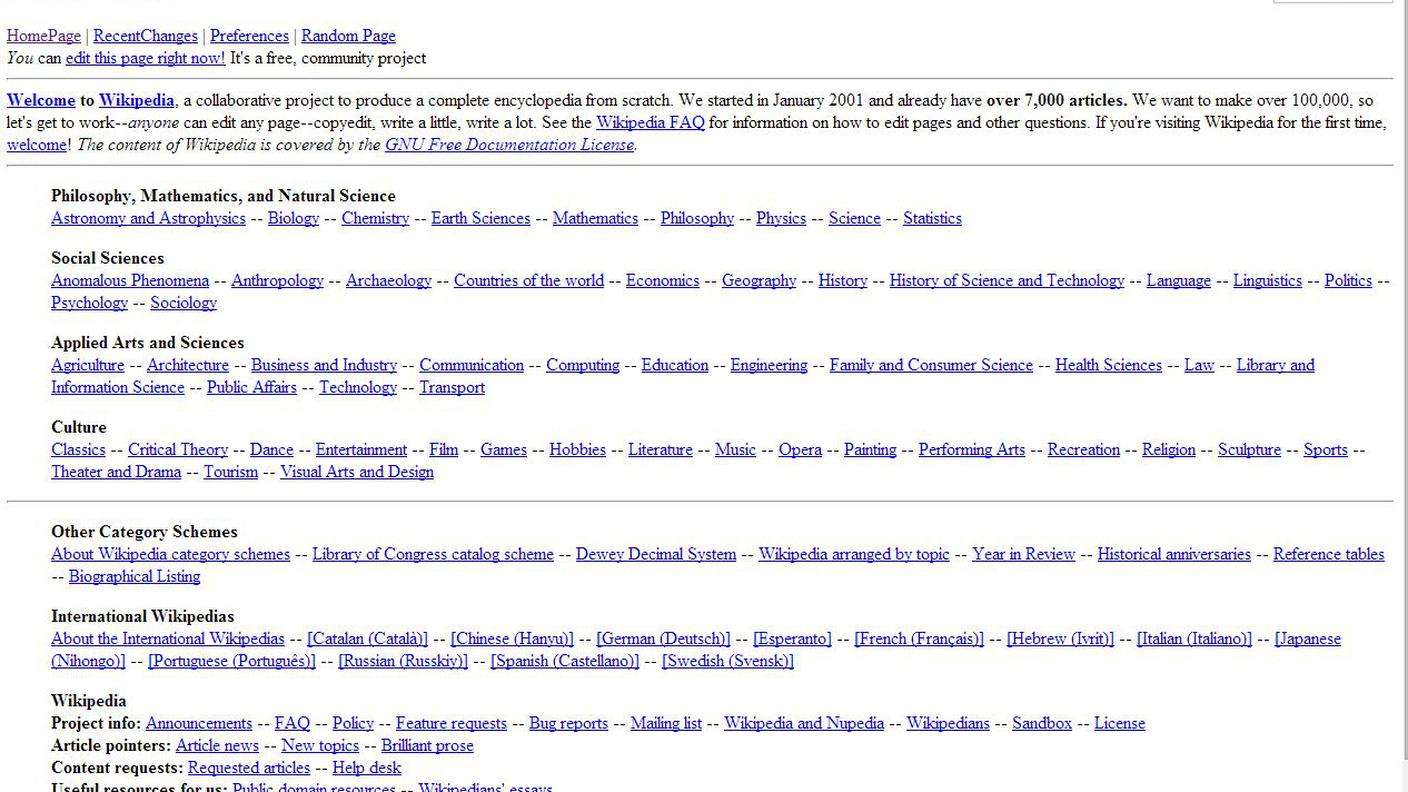Viewport: 1408px width, 792px height.
Task: Open the Chemistry link
Action: pos(375,219)
